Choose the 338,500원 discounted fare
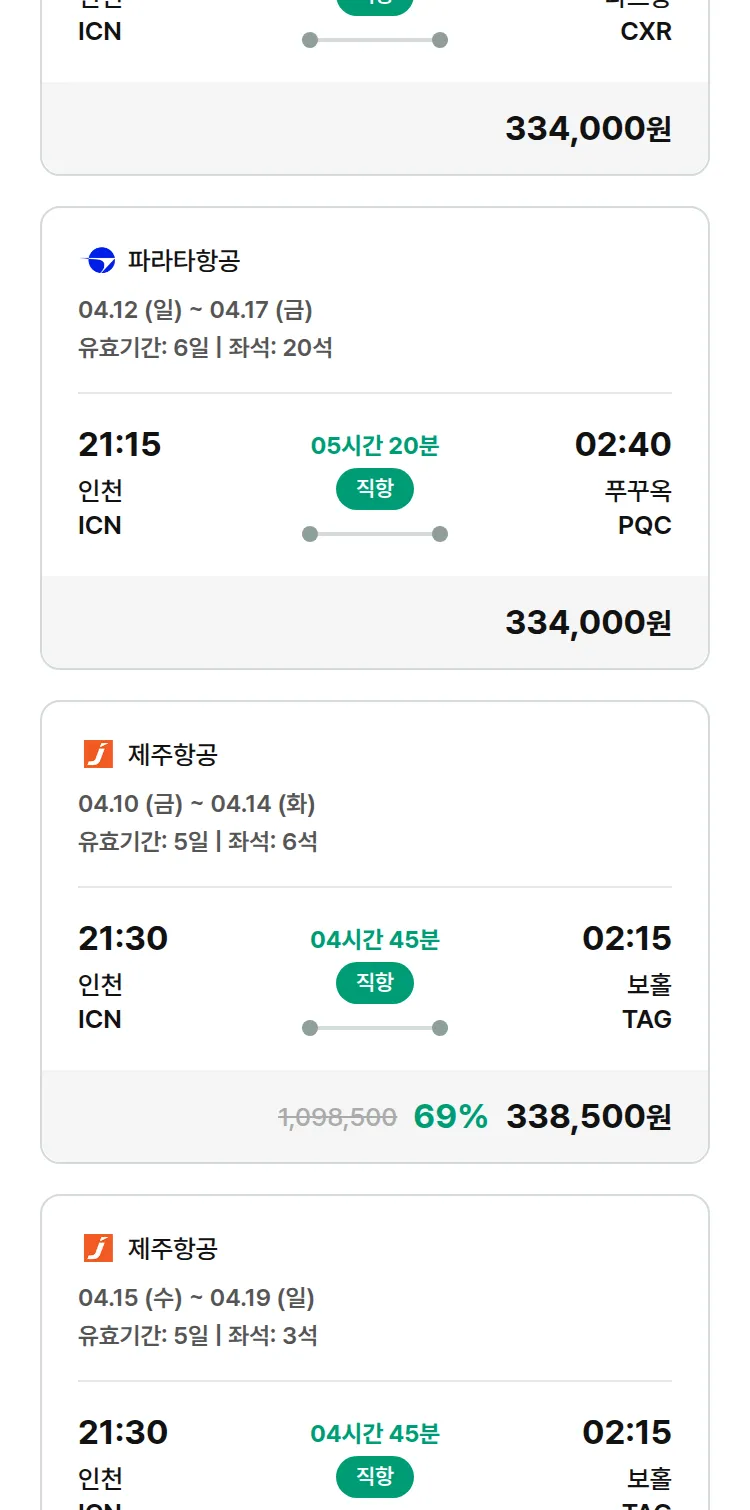The image size is (750, 1510). 588,1117
